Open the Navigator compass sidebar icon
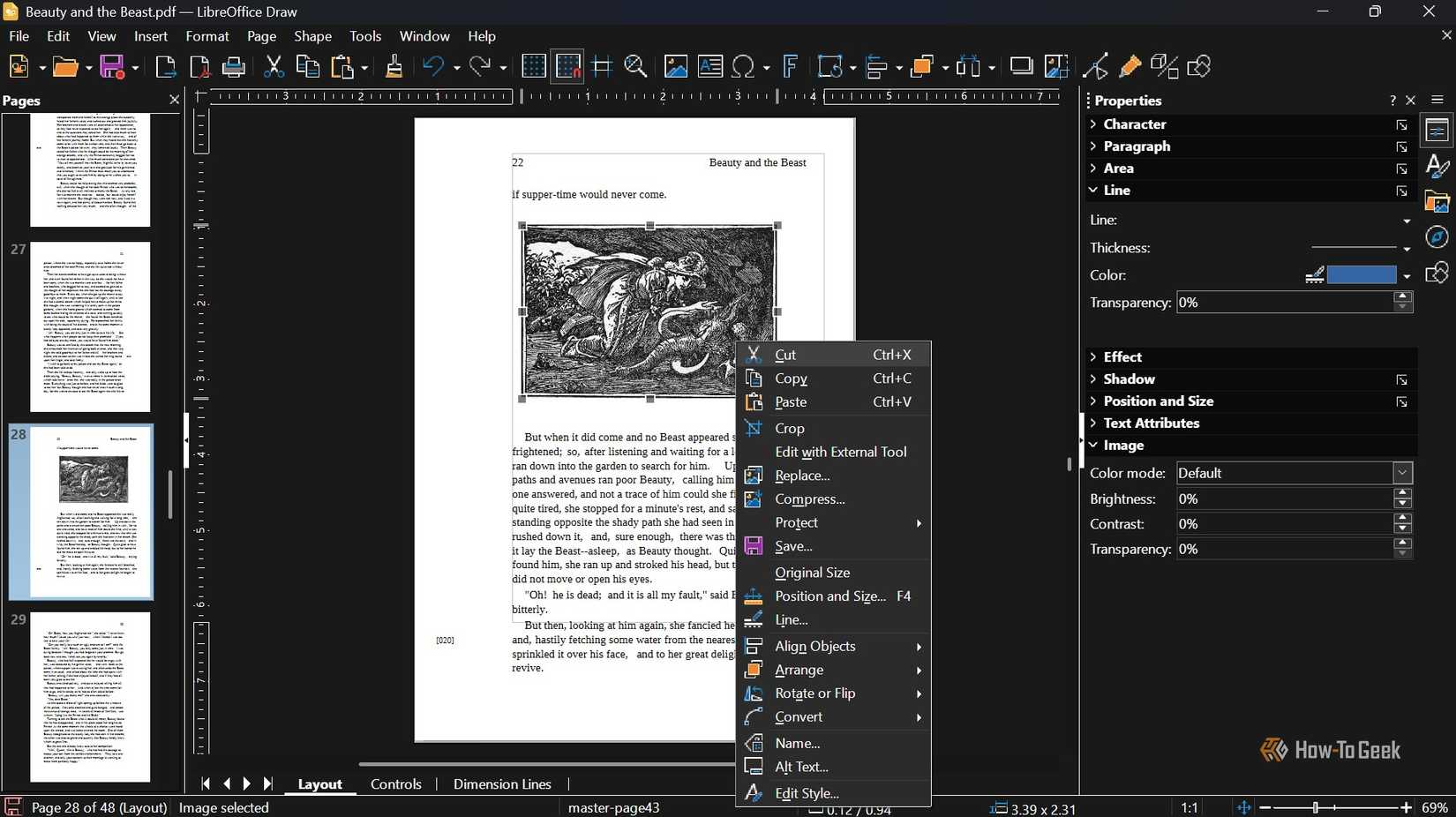 tap(1437, 237)
